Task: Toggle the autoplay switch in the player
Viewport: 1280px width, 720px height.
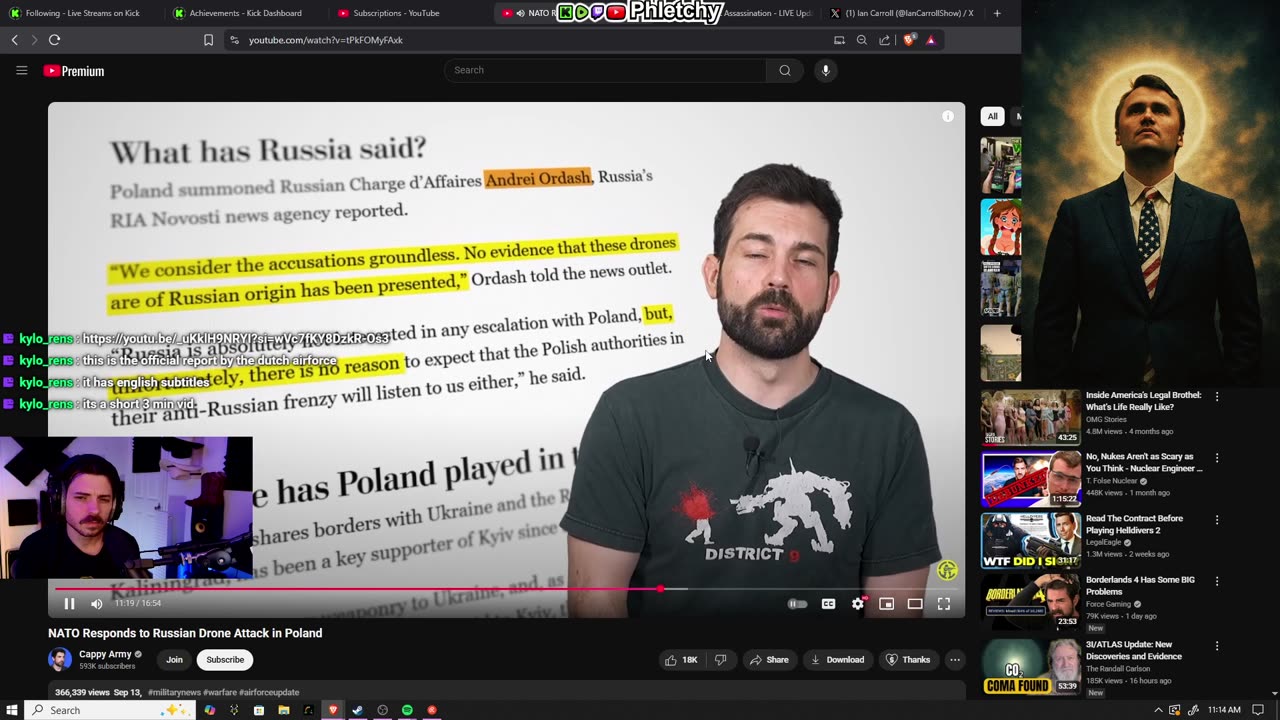Action: click(797, 604)
